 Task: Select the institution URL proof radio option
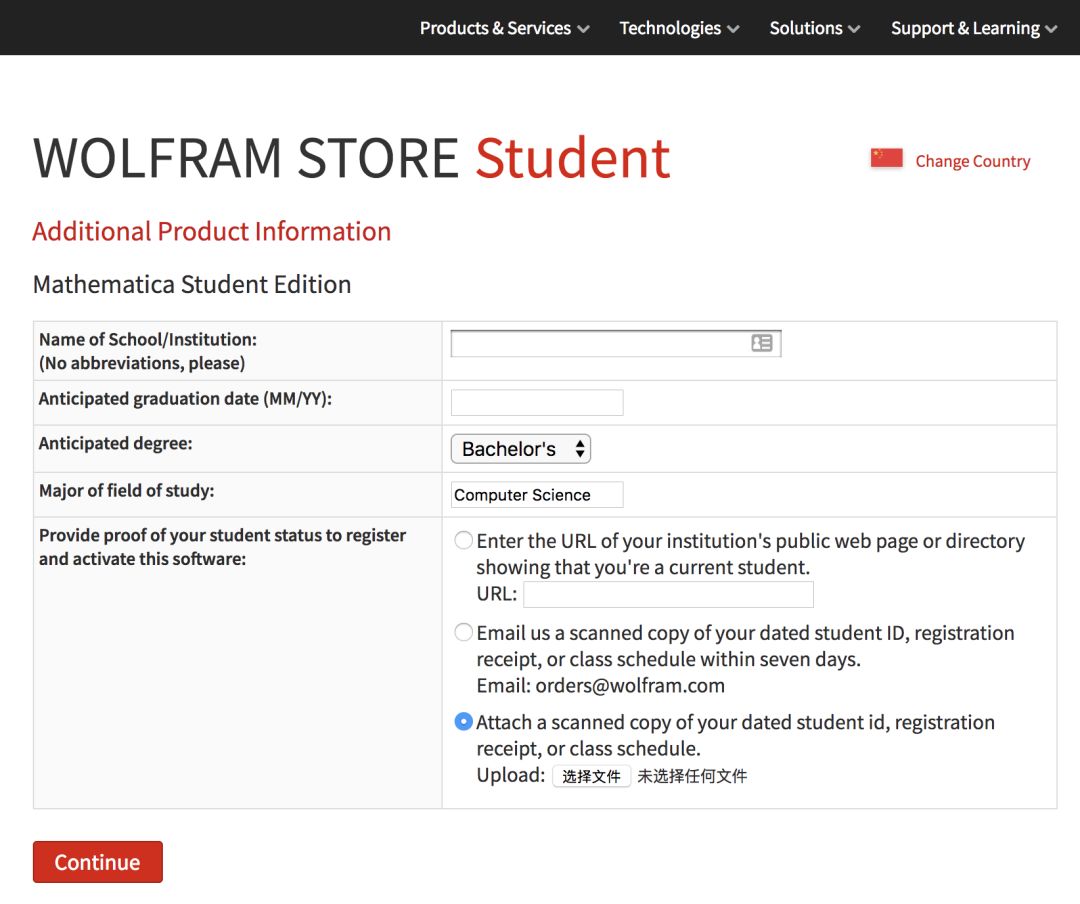tap(464, 541)
